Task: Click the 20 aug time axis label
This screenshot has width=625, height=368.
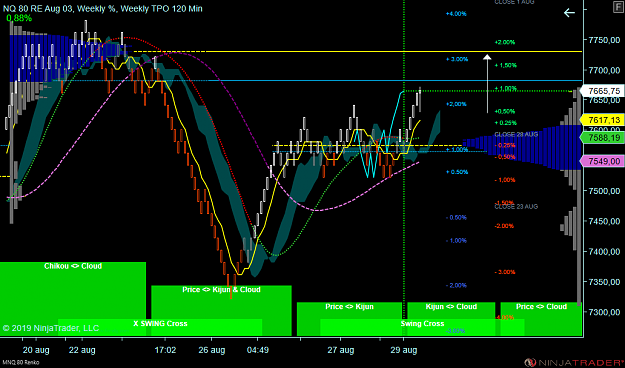Action: point(36,350)
